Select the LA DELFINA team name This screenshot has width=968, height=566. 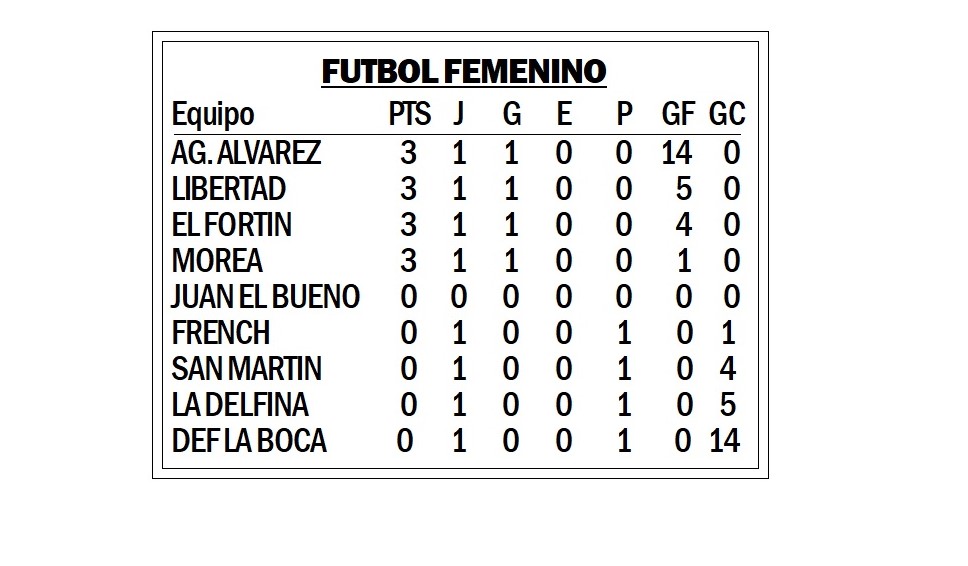240,404
